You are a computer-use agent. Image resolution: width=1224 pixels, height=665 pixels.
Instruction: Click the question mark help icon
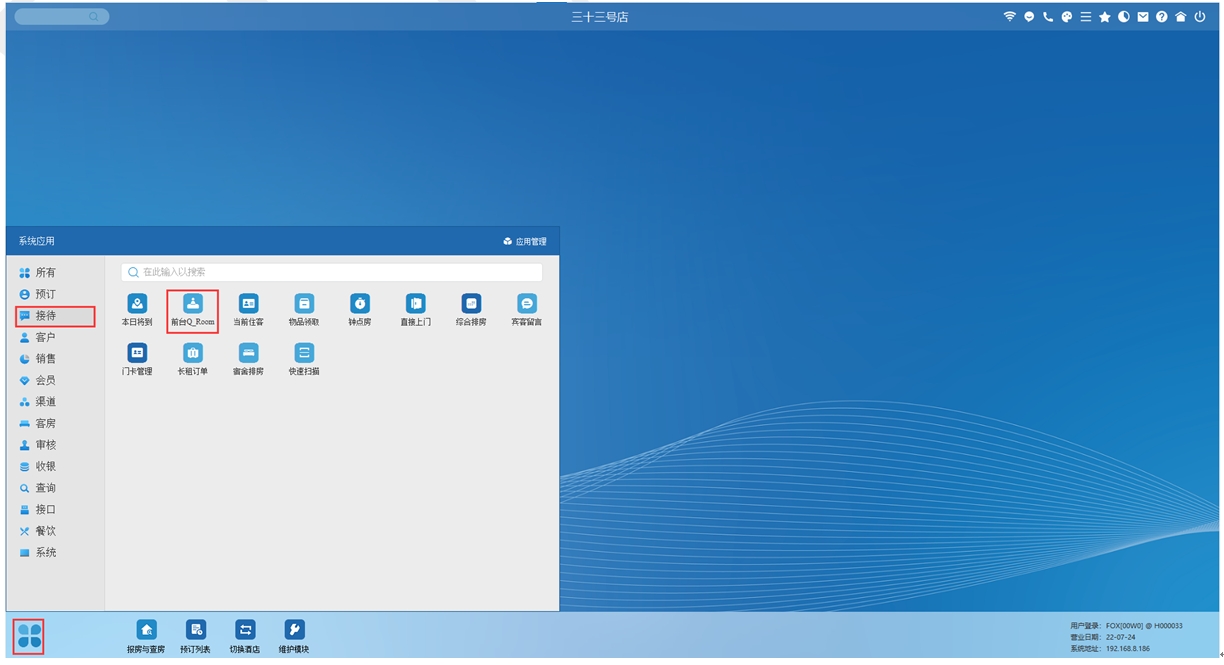1162,17
